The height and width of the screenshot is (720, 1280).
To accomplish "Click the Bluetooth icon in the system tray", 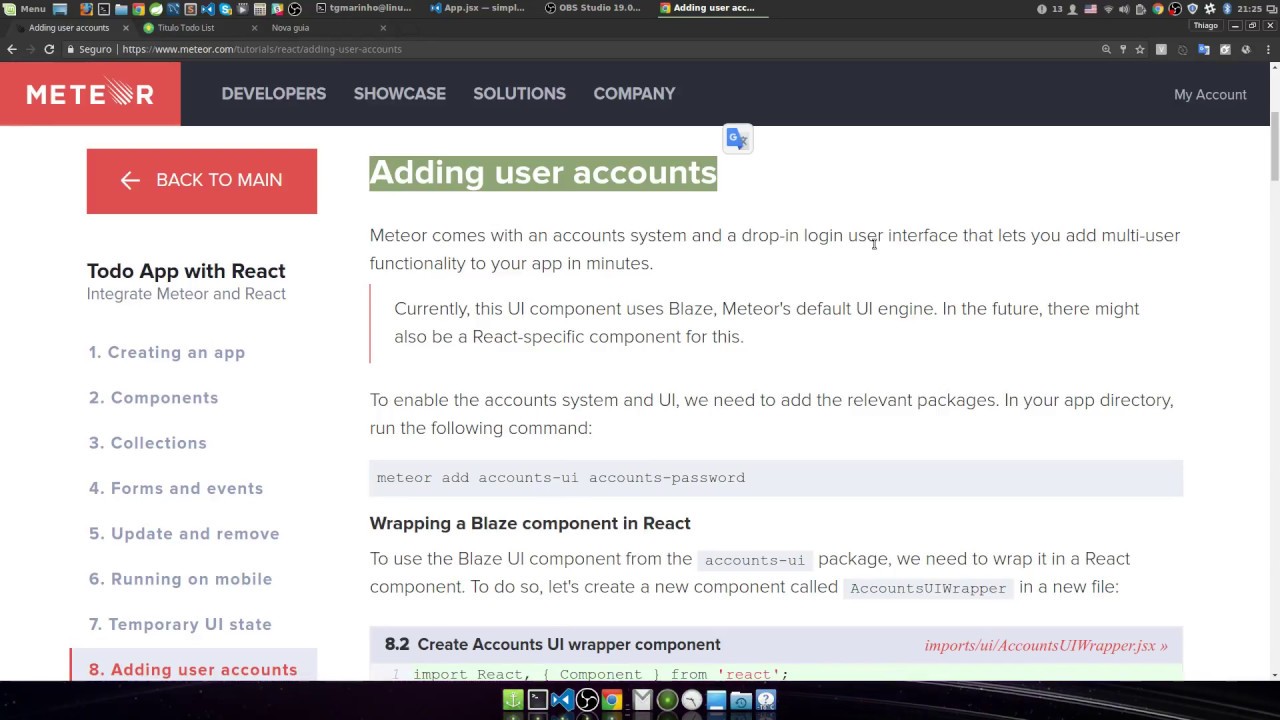I will [1227, 8].
